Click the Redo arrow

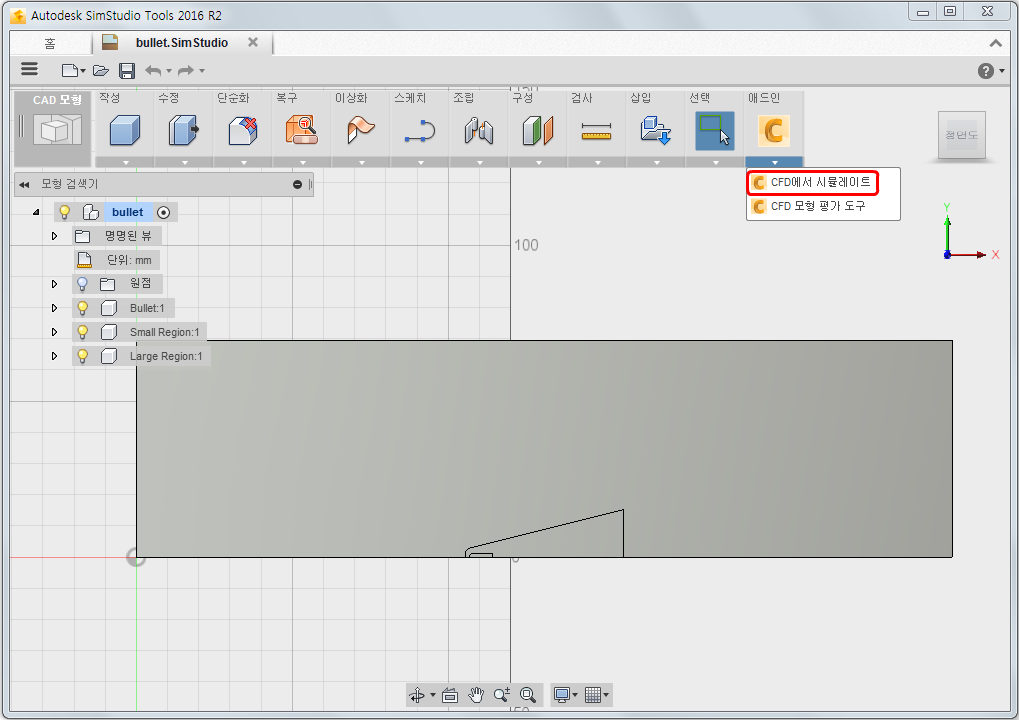(x=187, y=70)
